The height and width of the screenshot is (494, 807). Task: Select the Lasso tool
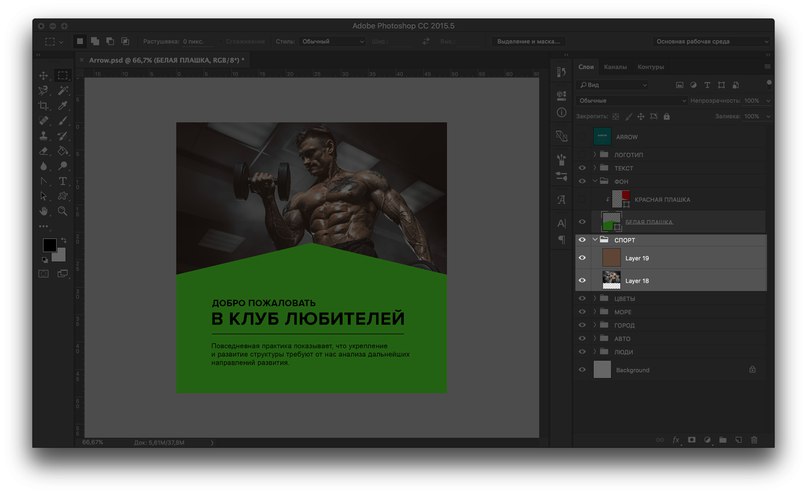tap(44, 91)
